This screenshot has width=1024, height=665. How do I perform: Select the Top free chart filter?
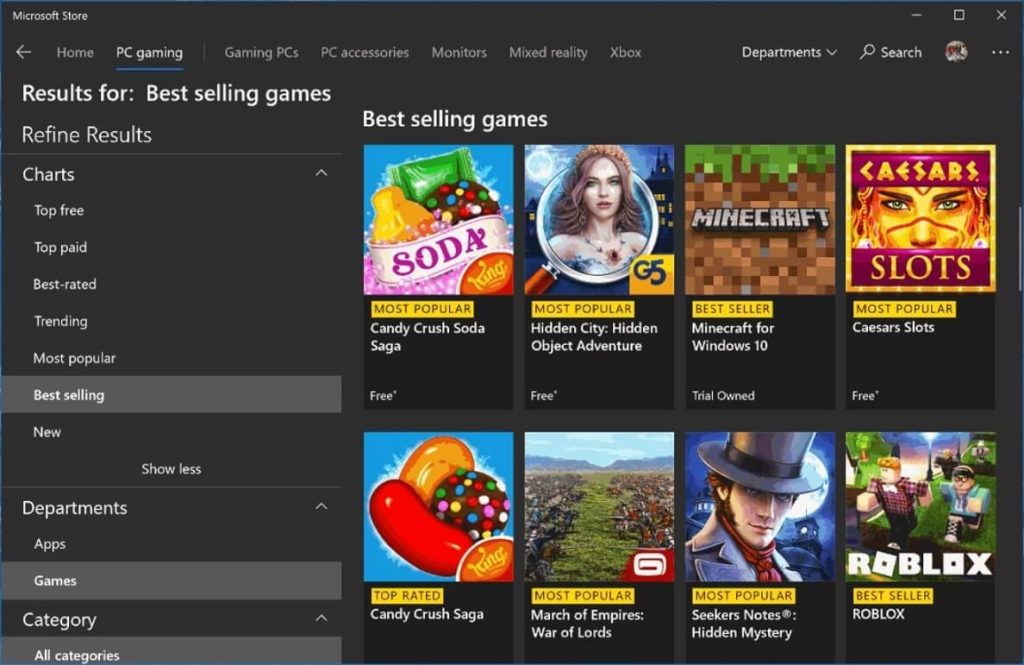(59, 211)
